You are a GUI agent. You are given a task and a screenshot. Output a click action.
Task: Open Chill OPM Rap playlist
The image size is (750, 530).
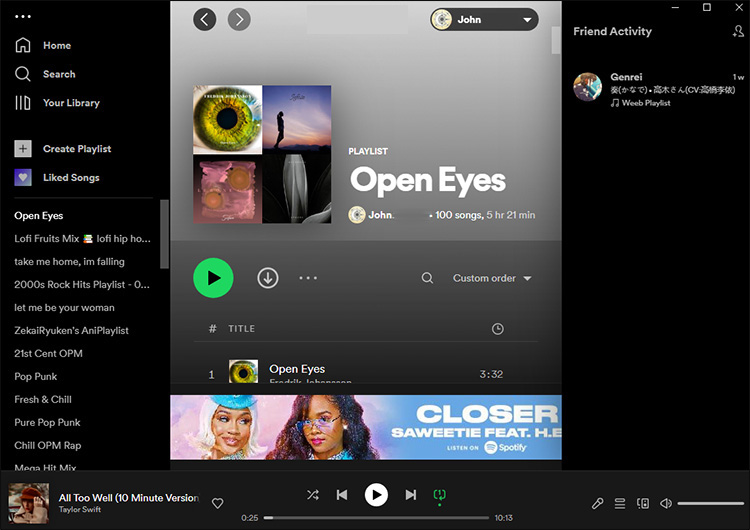pos(48,445)
